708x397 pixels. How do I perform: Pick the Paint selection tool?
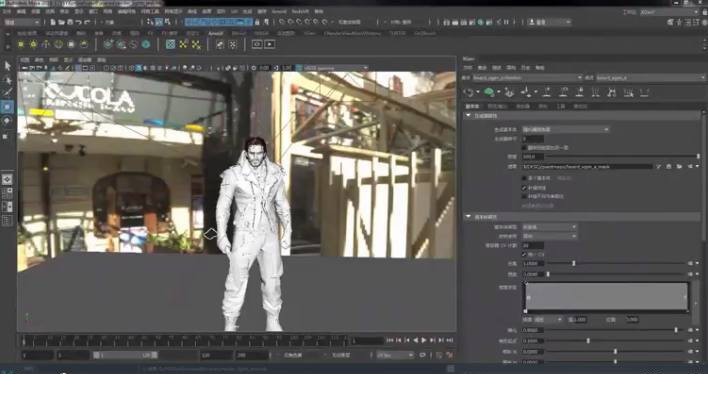[x=8, y=93]
